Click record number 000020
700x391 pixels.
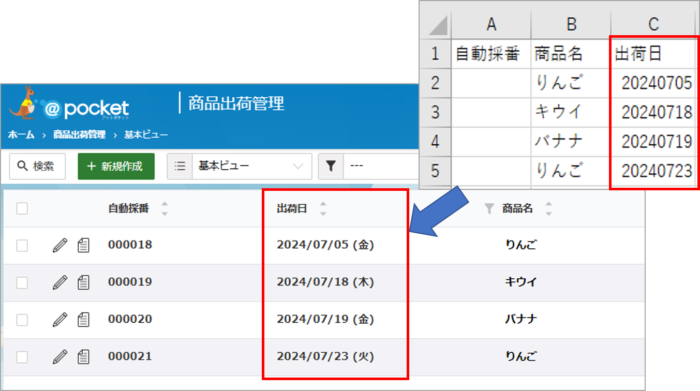(x=130, y=319)
